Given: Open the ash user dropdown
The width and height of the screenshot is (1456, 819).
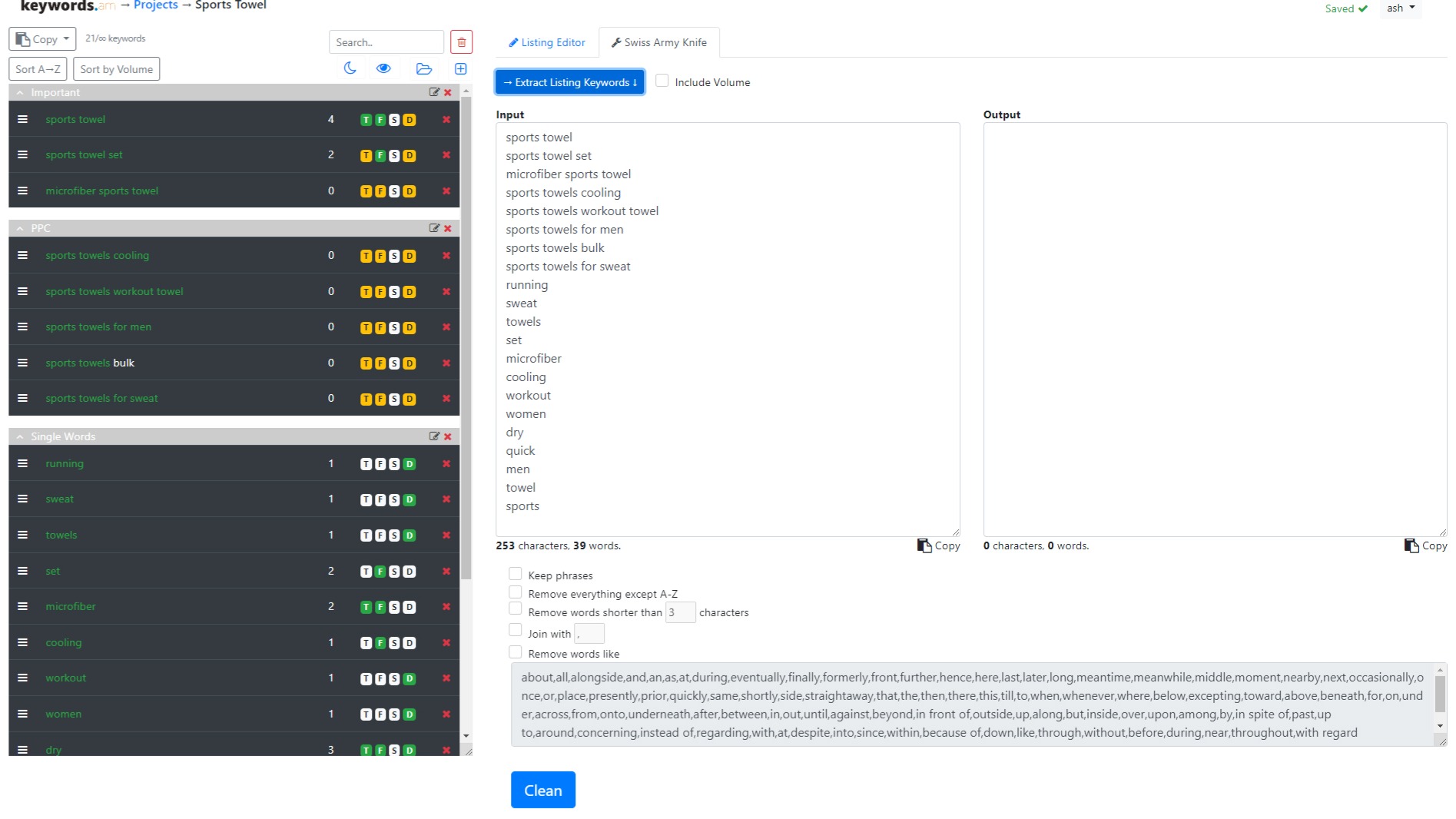Looking at the screenshot, I should pyautogui.click(x=1401, y=8).
